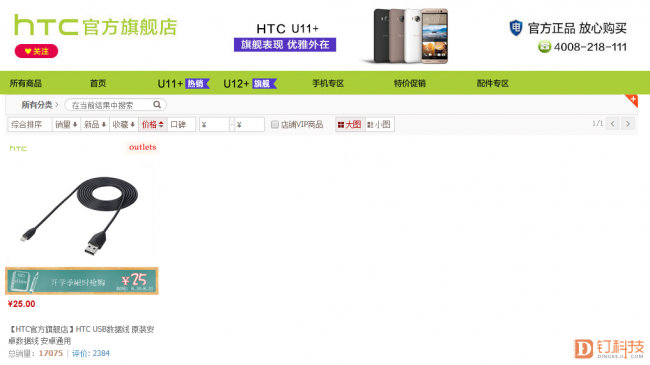Focus the search-within-results input field
650x365 pixels.
pyautogui.click(x=110, y=105)
